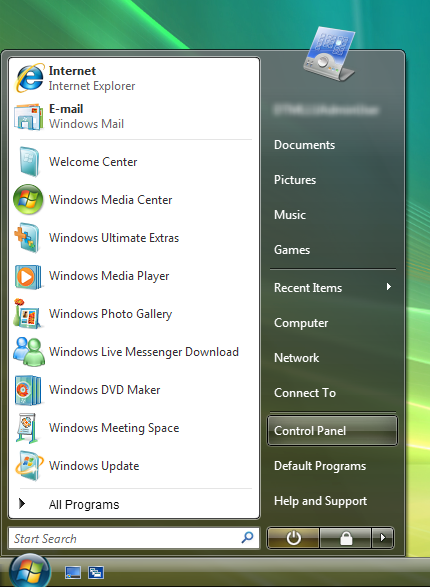Open Documents from the right pane
Image resolution: width=430 pixels, height=587 pixels.
pyautogui.click(x=304, y=145)
